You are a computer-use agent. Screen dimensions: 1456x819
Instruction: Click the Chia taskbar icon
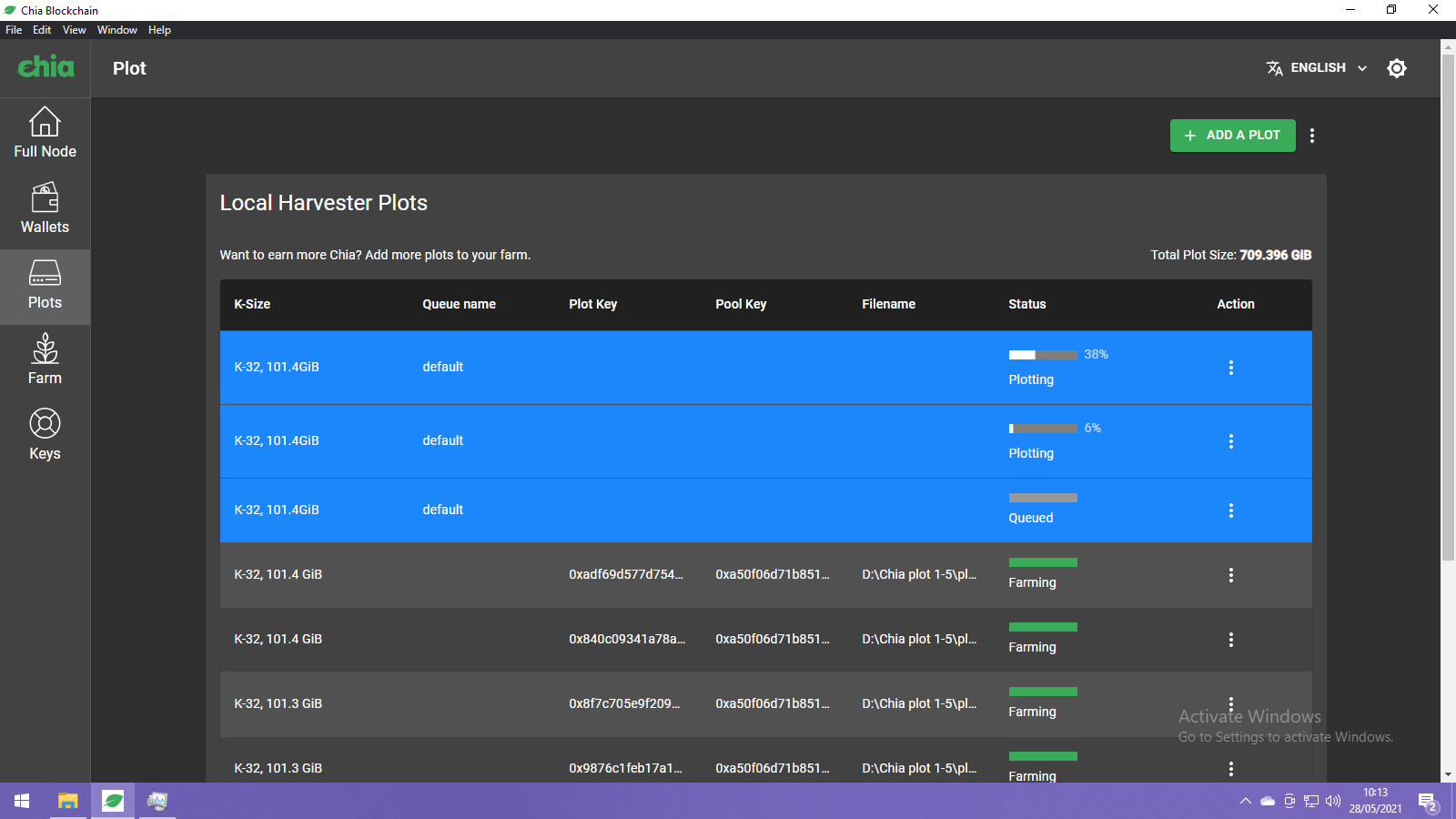coord(113,801)
